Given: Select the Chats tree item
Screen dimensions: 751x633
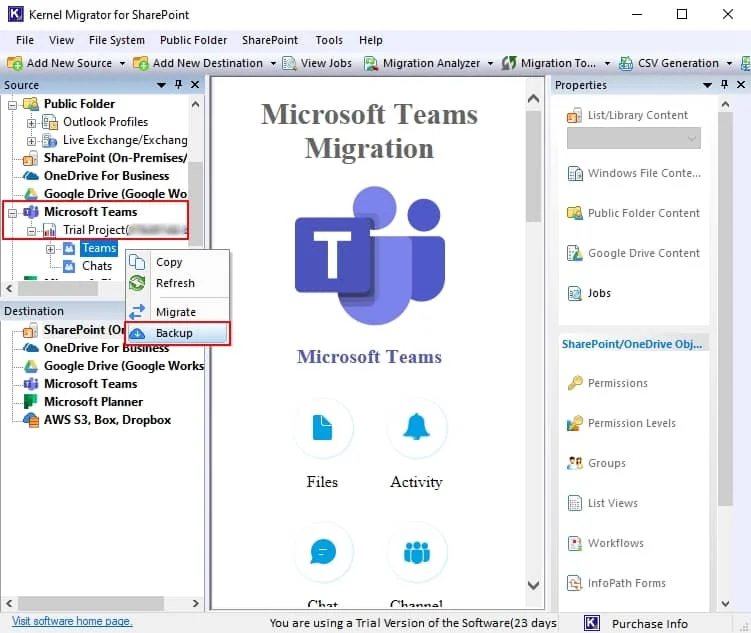Looking at the screenshot, I should [x=97, y=266].
